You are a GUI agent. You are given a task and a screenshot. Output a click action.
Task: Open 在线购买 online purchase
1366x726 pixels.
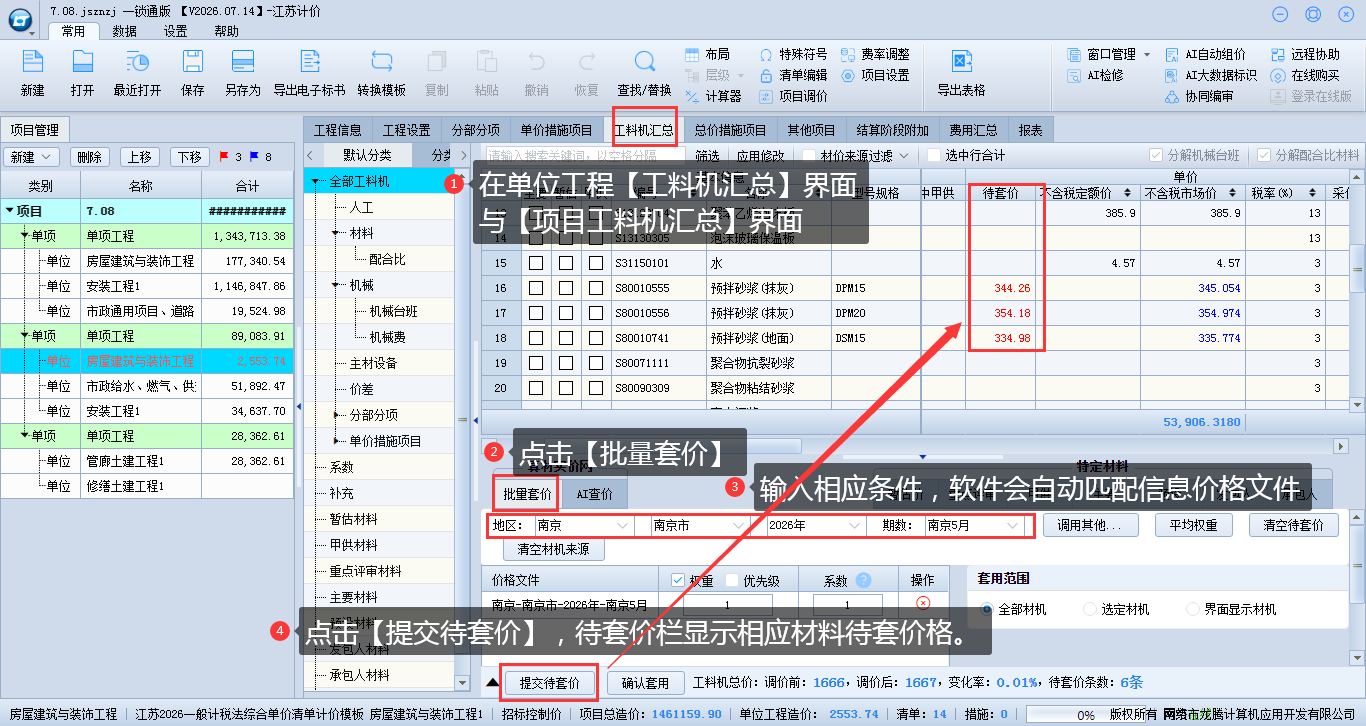[x=1306, y=75]
